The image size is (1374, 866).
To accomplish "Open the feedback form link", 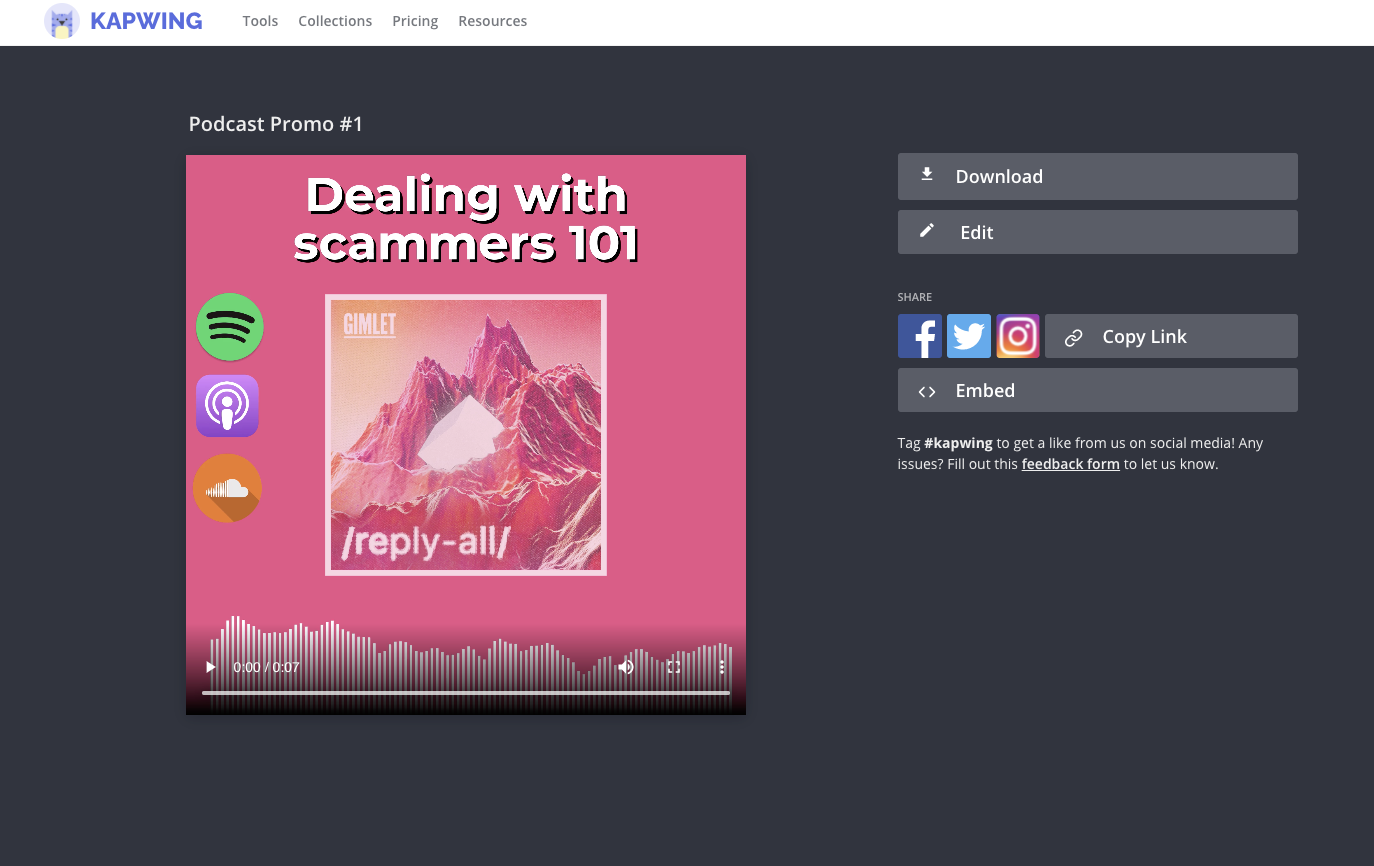I will [x=1070, y=464].
